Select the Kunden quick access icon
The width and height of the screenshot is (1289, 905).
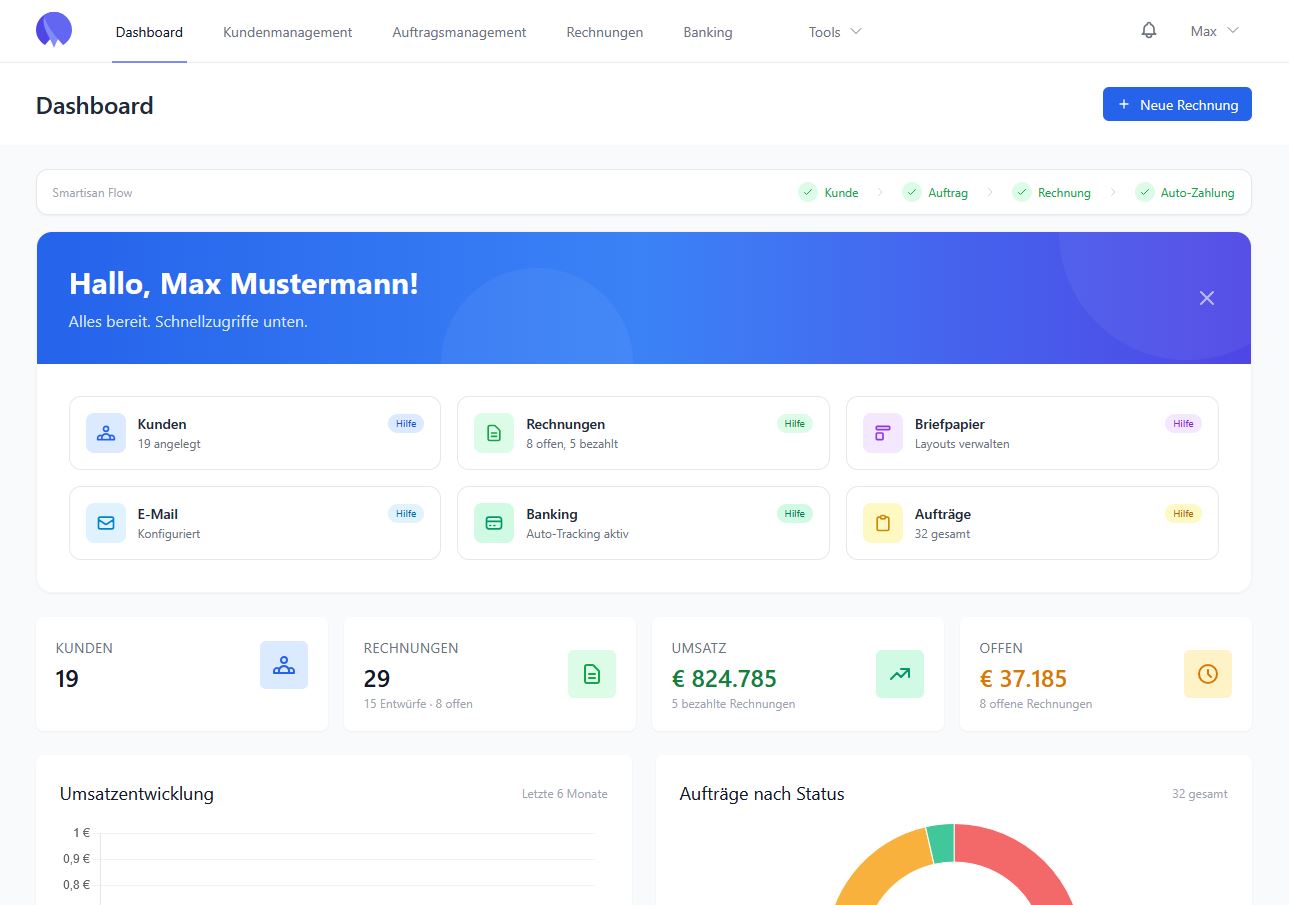(x=105, y=432)
